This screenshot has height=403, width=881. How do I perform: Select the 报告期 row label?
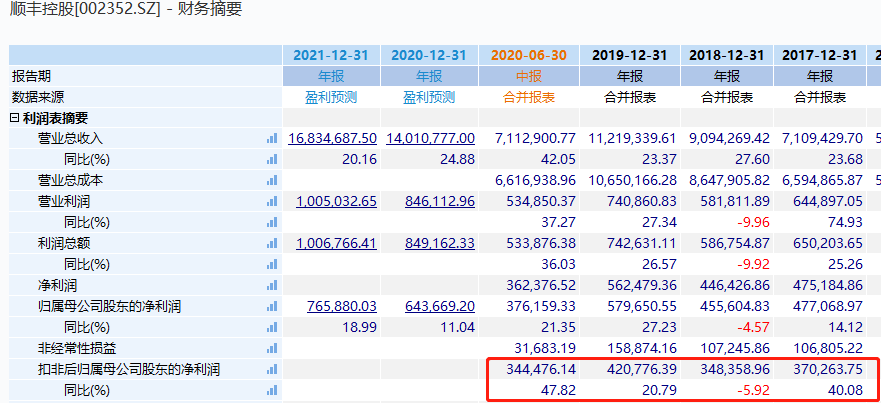[31, 76]
